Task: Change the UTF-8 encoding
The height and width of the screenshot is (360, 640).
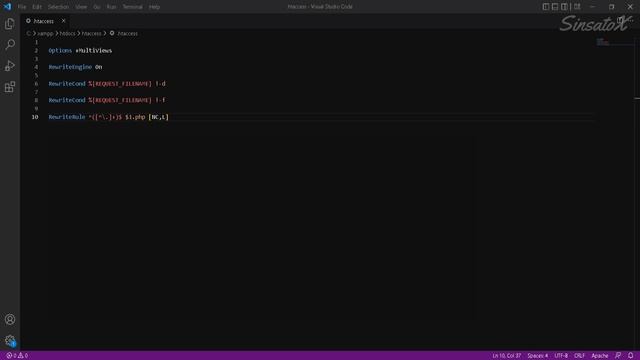Action: pos(561,356)
